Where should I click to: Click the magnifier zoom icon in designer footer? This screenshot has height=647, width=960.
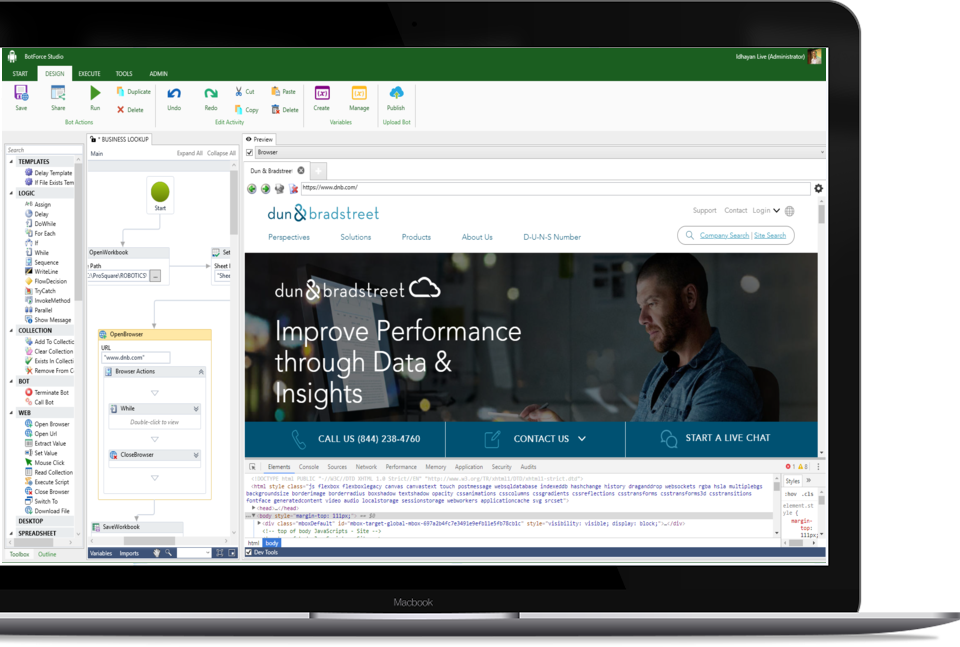pyautogui.click(x=168, y=553)
